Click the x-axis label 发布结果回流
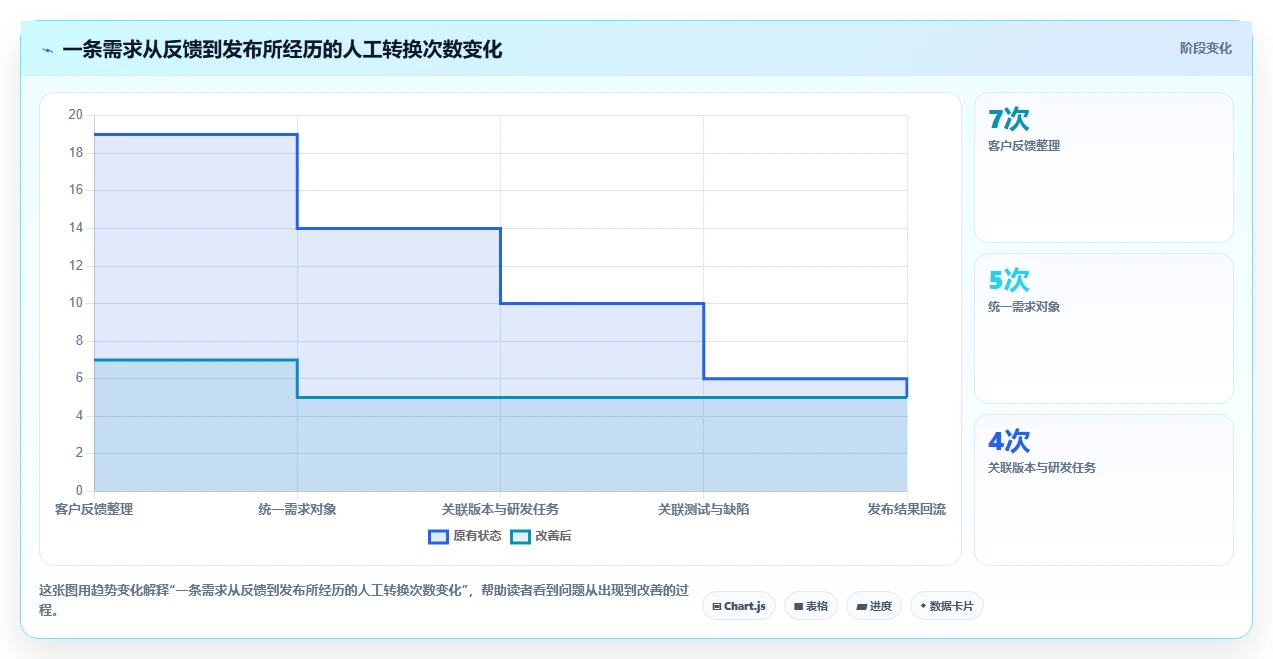Viewport: 1273px width, 659px height. (907, 510)
